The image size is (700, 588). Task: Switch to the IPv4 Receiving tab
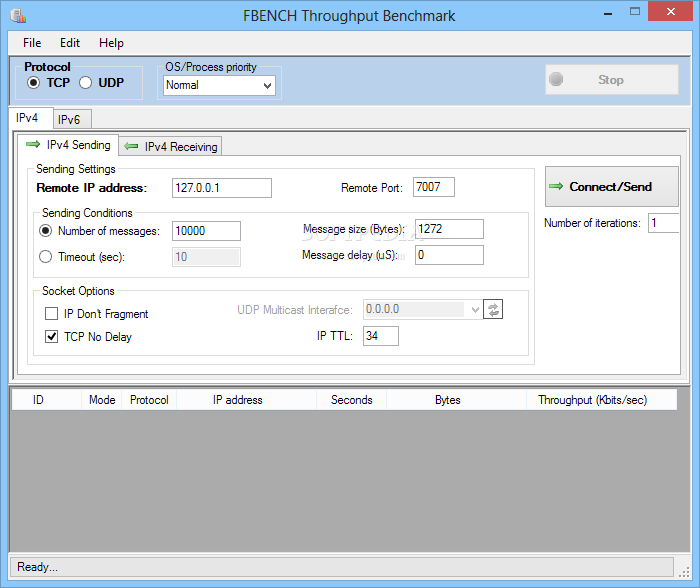(x=171, y=147)
